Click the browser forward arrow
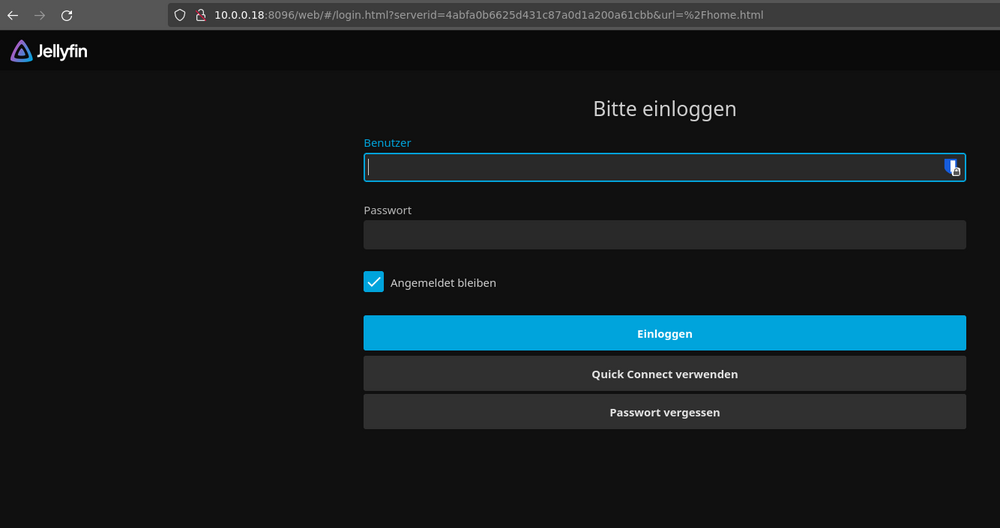Viewport: 1000px width, 528px height. pos(40,15)
